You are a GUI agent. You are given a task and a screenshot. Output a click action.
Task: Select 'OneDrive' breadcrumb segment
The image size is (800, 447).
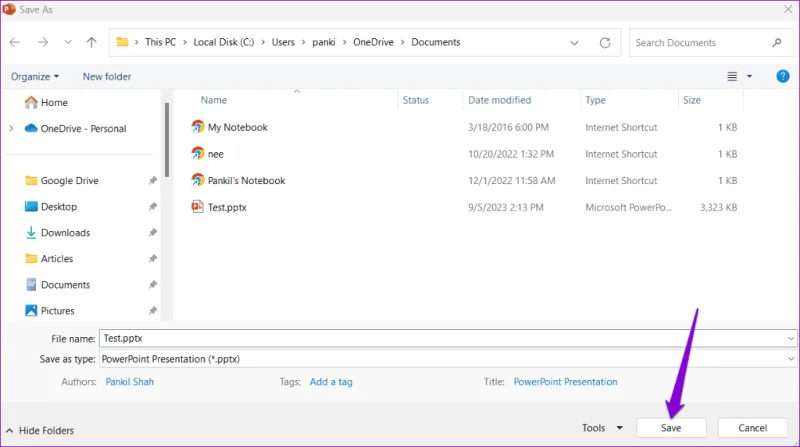click(x=373, y=42)
